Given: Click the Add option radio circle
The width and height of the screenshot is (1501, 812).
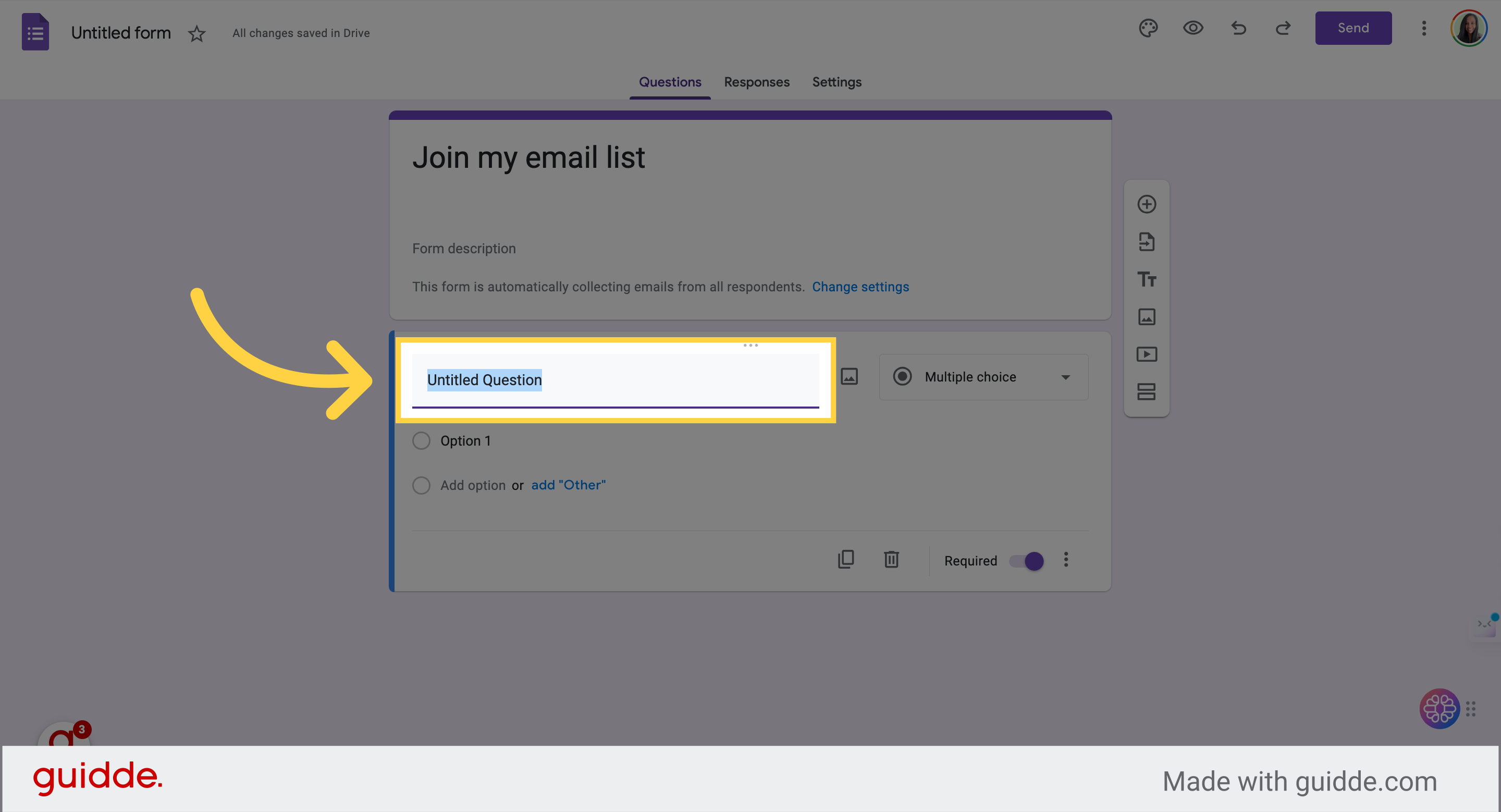Looking at the screenshot, I should tap(421, 485).
